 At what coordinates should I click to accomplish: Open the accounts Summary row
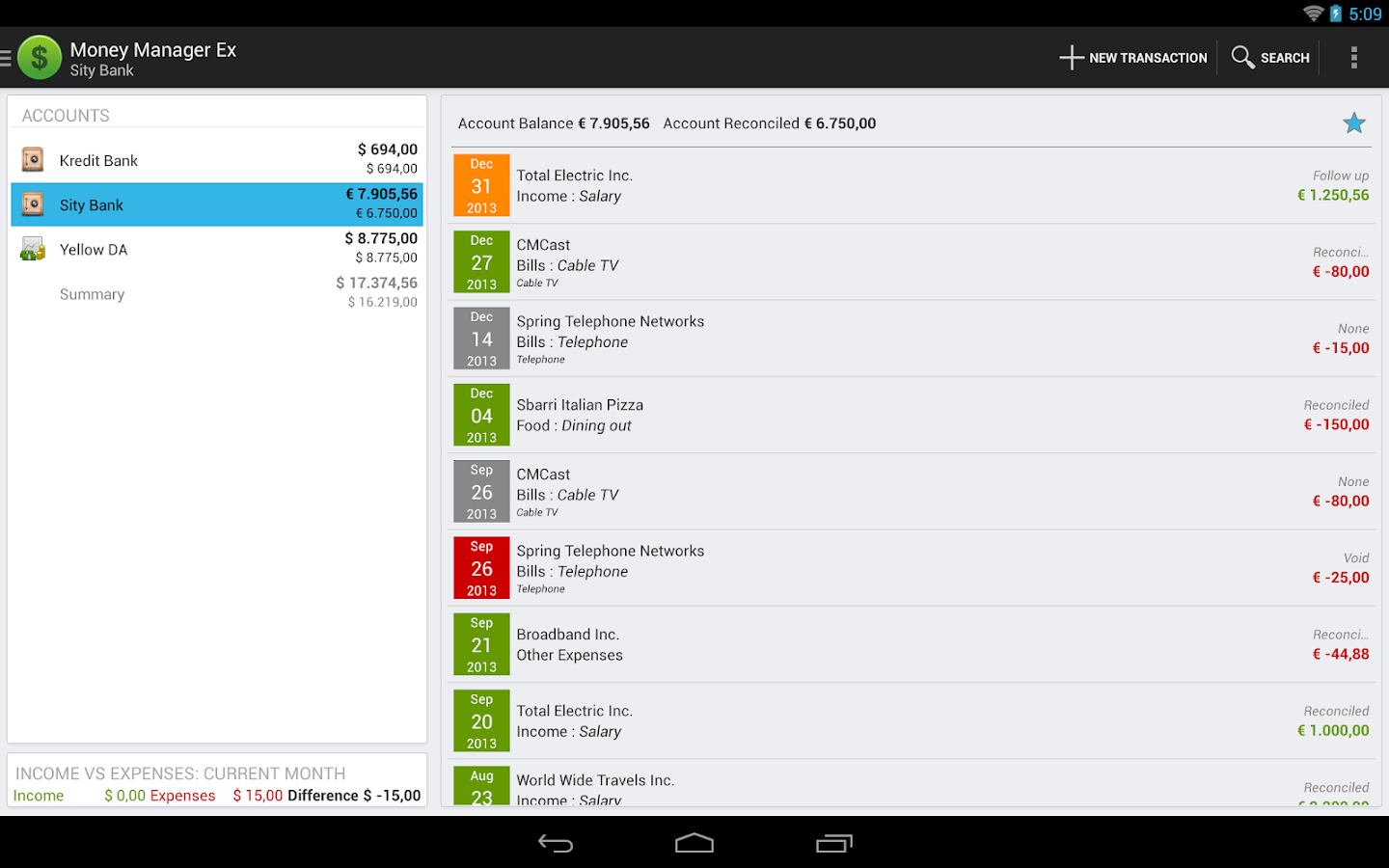[x=217, y=293]
